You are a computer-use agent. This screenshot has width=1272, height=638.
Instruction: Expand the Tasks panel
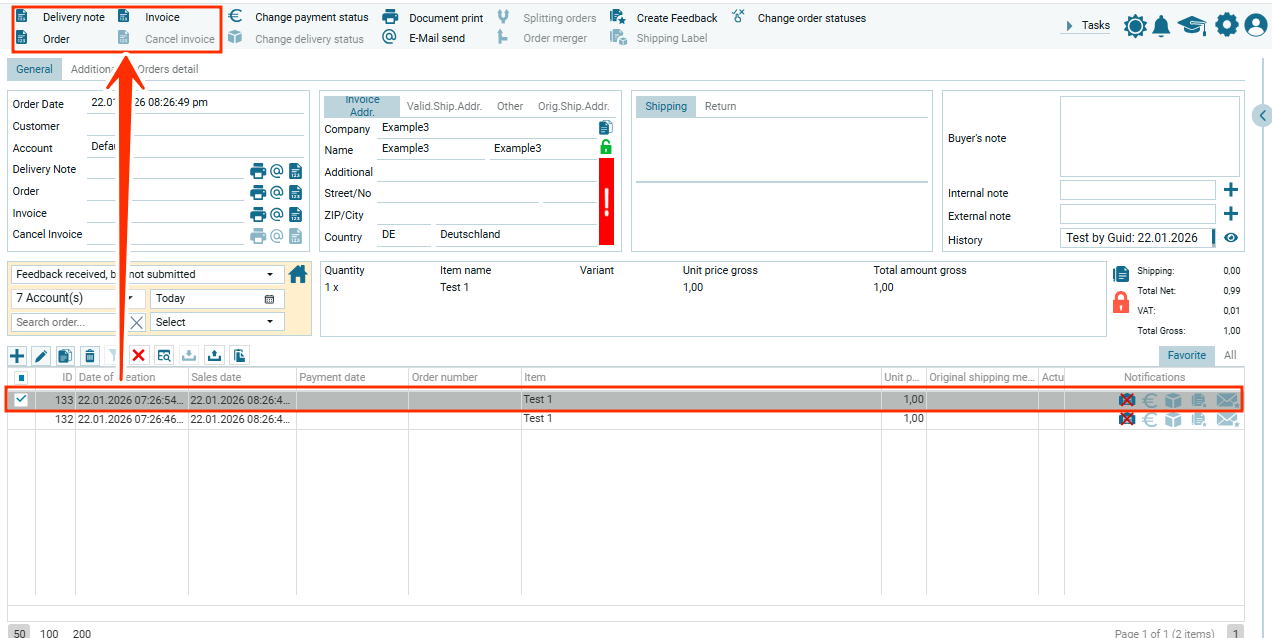(x=1086, y=25)
